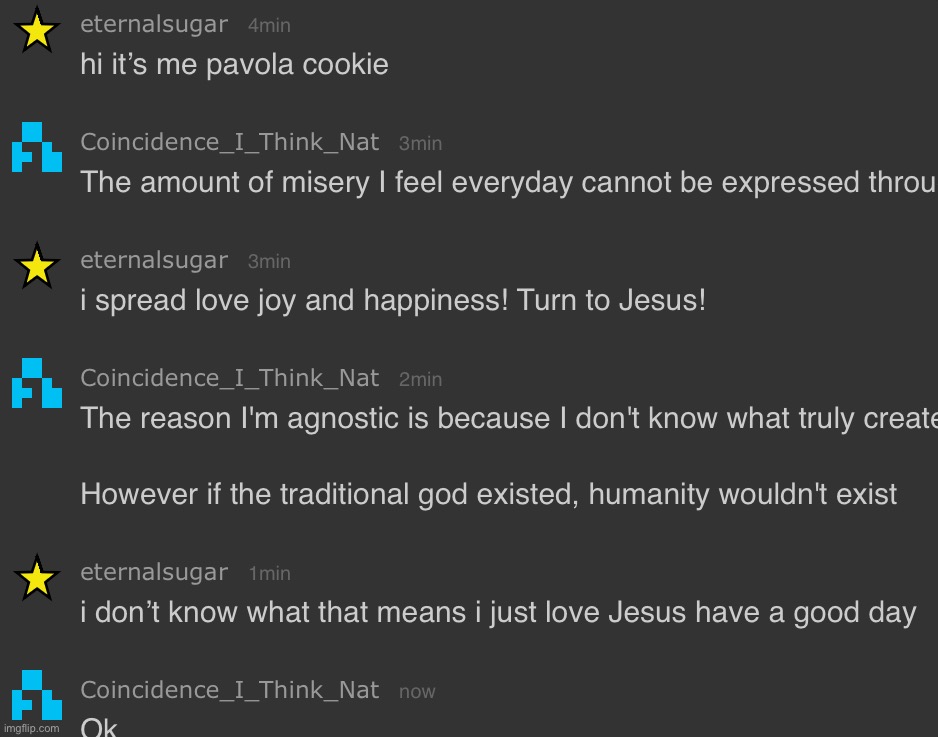
Task: Click the 'Turn to Jesus!' message text
Action: coord(611,300)
